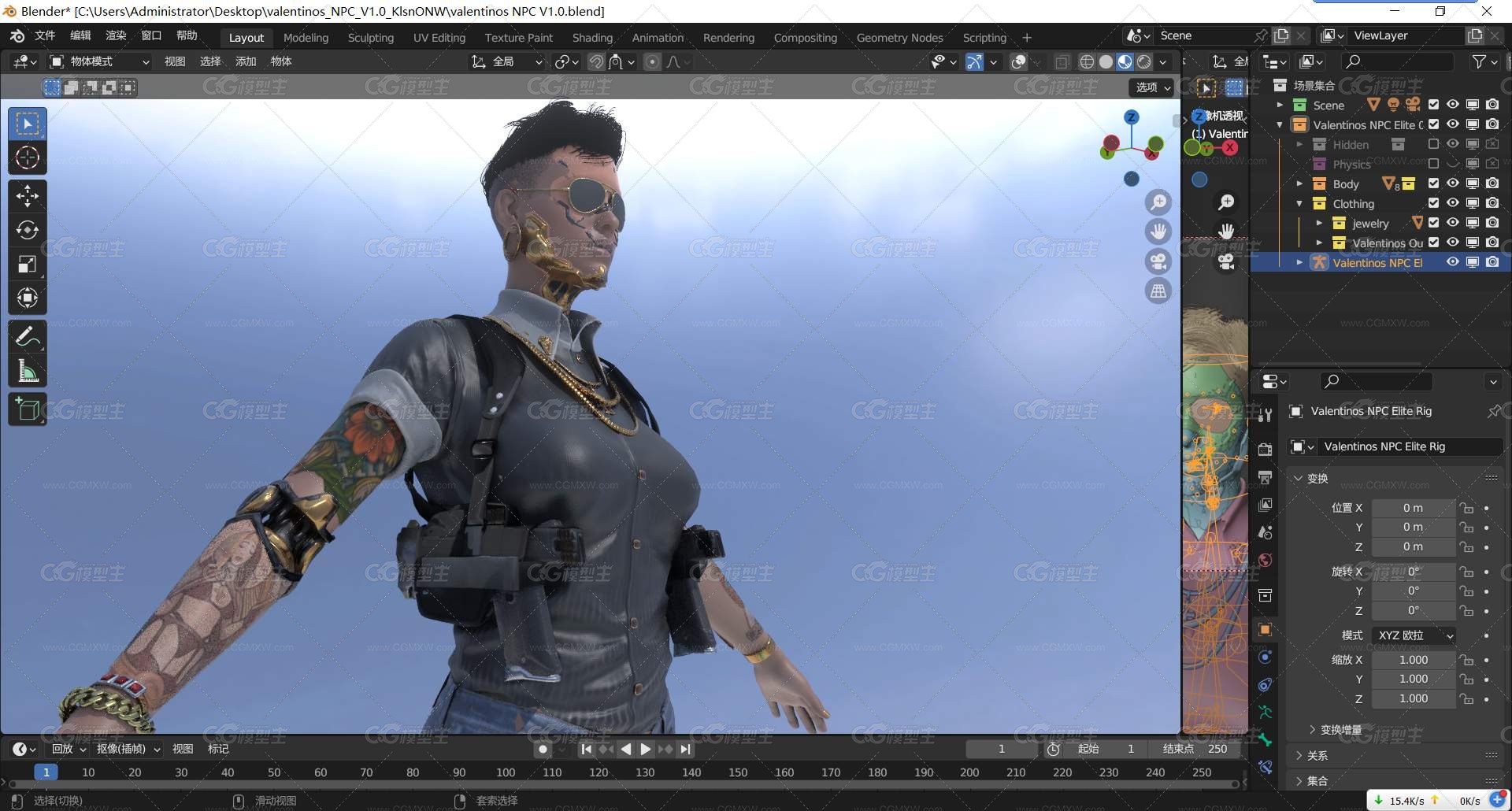Click the 回放 playback button
The height and width of the screenshot is (811, 1512).
click(x=69, y=749)
